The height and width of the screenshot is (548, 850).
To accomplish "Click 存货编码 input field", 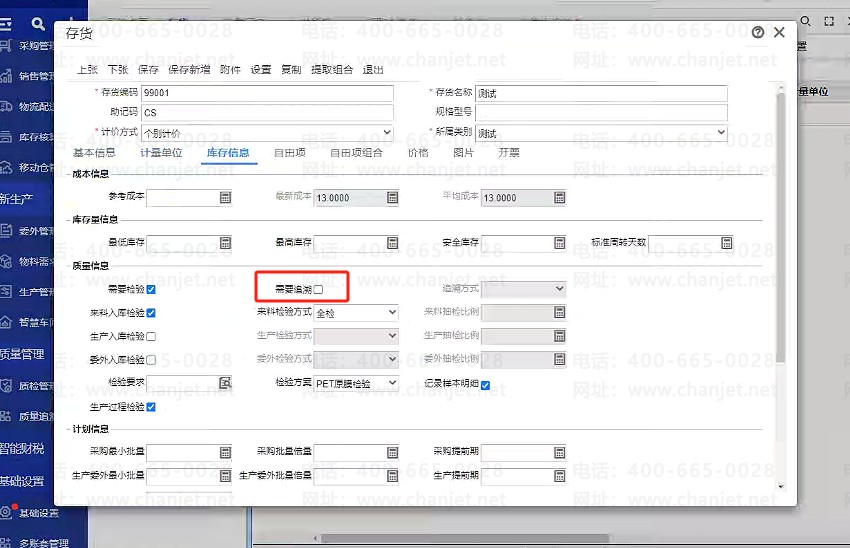I will click(267, 93).
